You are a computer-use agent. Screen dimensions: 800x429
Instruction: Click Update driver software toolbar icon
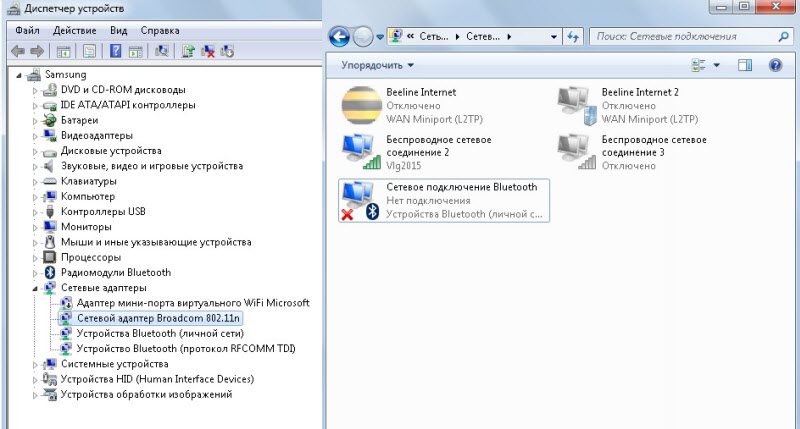(188, 51)
